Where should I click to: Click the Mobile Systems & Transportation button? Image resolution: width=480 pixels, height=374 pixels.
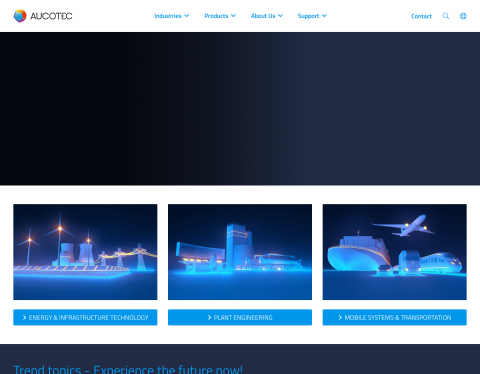point(395,317)
